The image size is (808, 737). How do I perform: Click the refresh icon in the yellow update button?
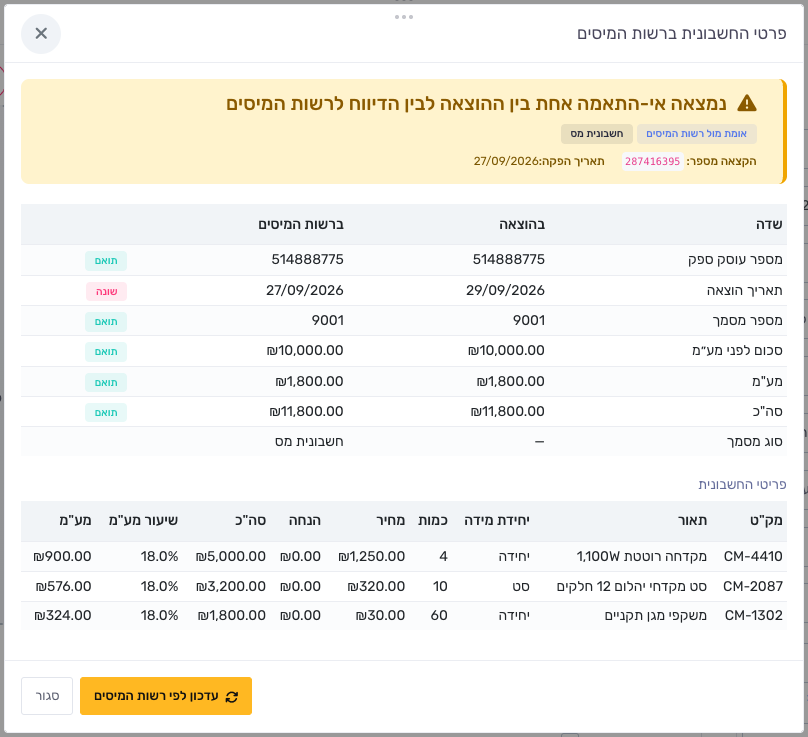click(x=232, y=696)
